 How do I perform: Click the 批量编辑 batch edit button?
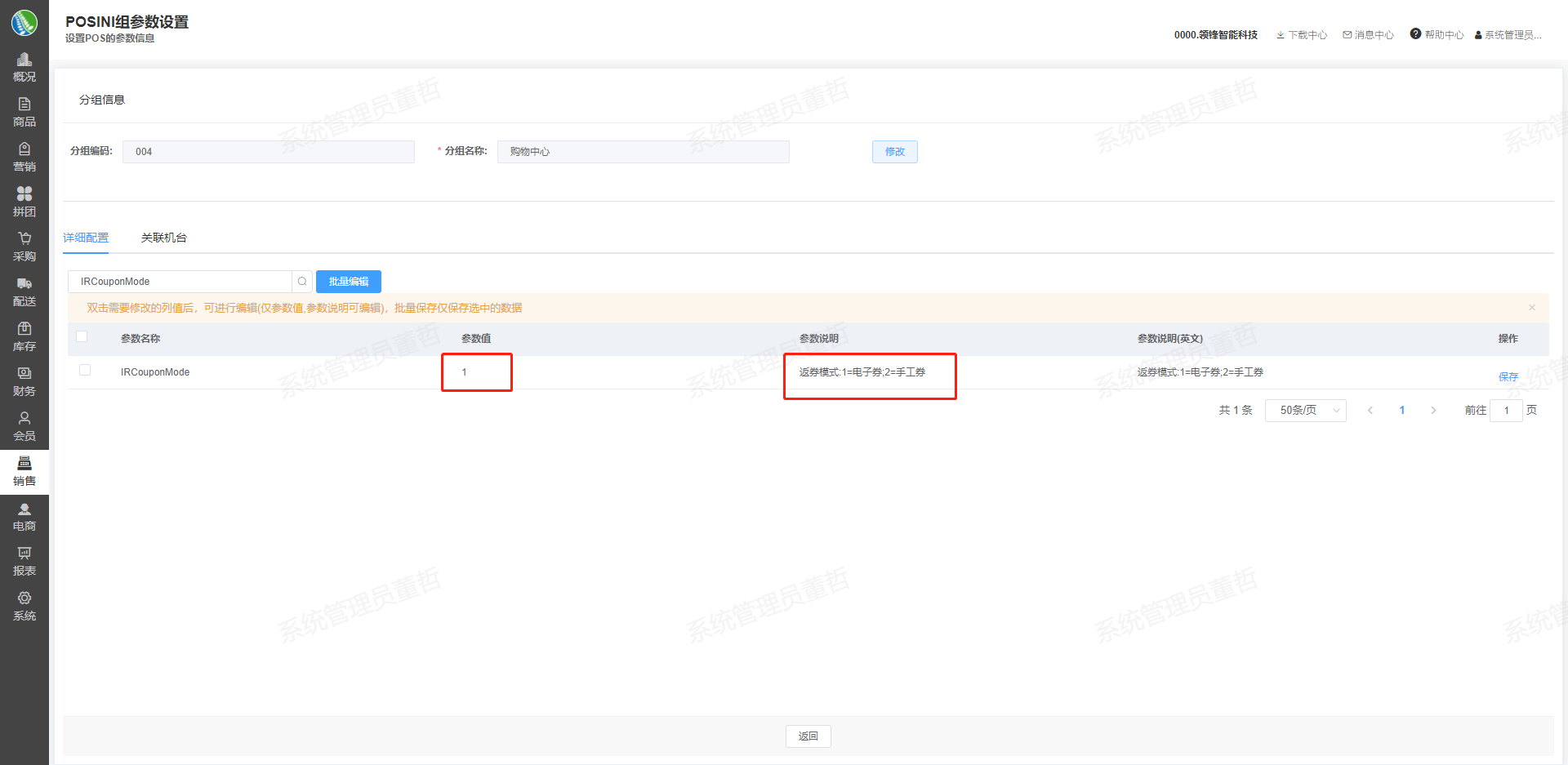[349, 282]
